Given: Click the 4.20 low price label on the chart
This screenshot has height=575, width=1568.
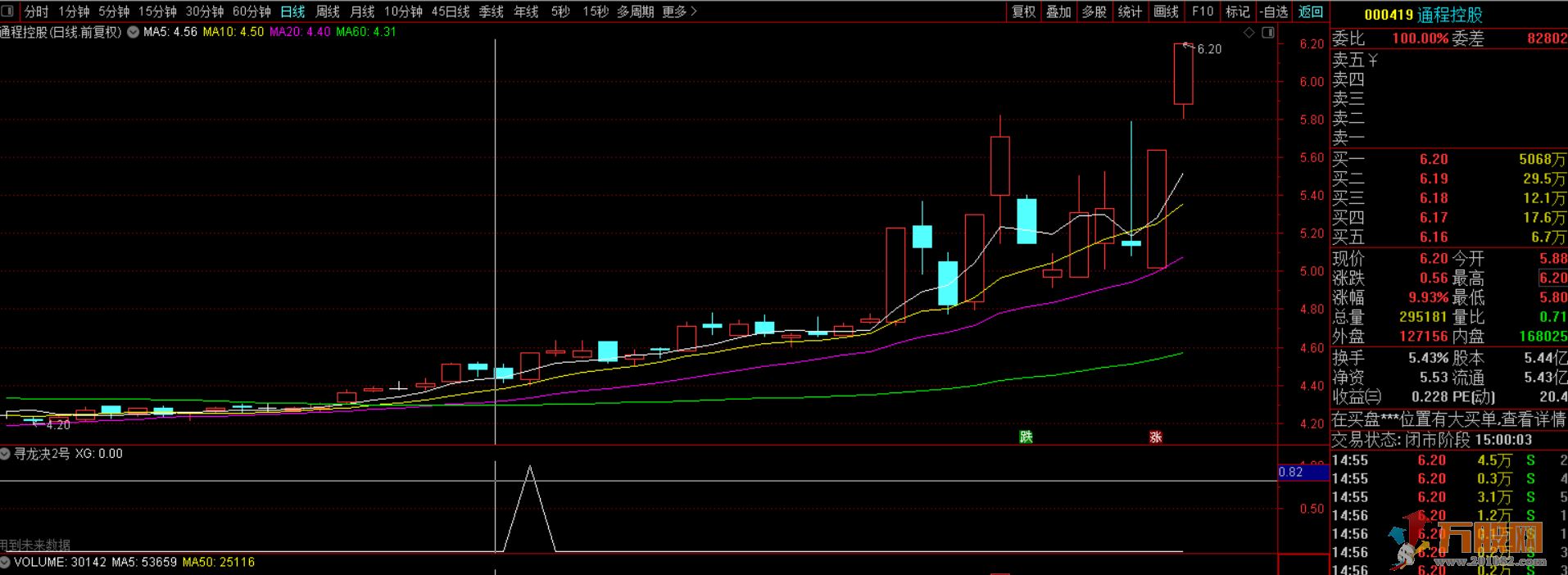Looking at the screenshot, I should pyautogui.click(x=58, y=425).
